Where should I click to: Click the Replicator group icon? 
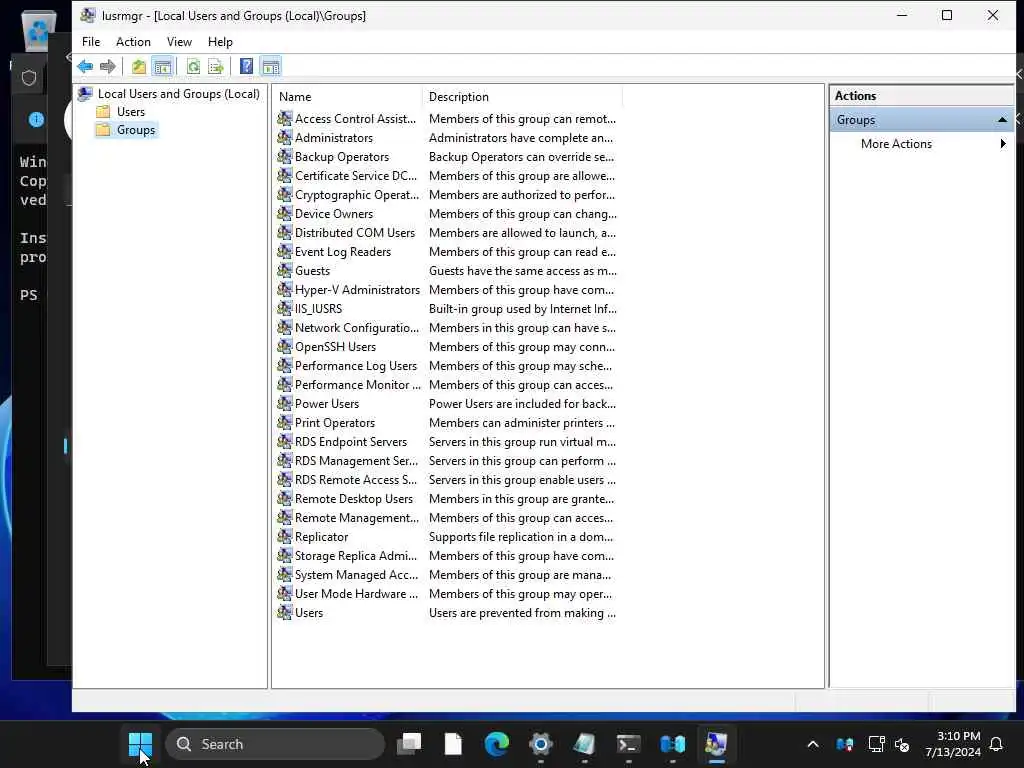coord(284,536)
